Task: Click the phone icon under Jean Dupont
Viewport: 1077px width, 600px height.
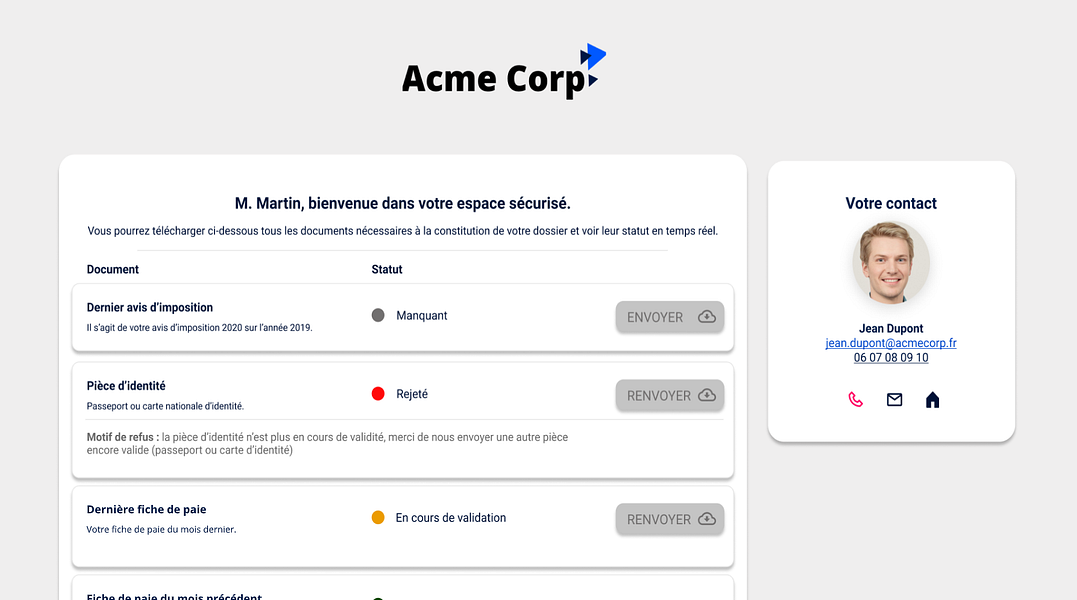Action: pyautogui.click(x=855, y=400)
